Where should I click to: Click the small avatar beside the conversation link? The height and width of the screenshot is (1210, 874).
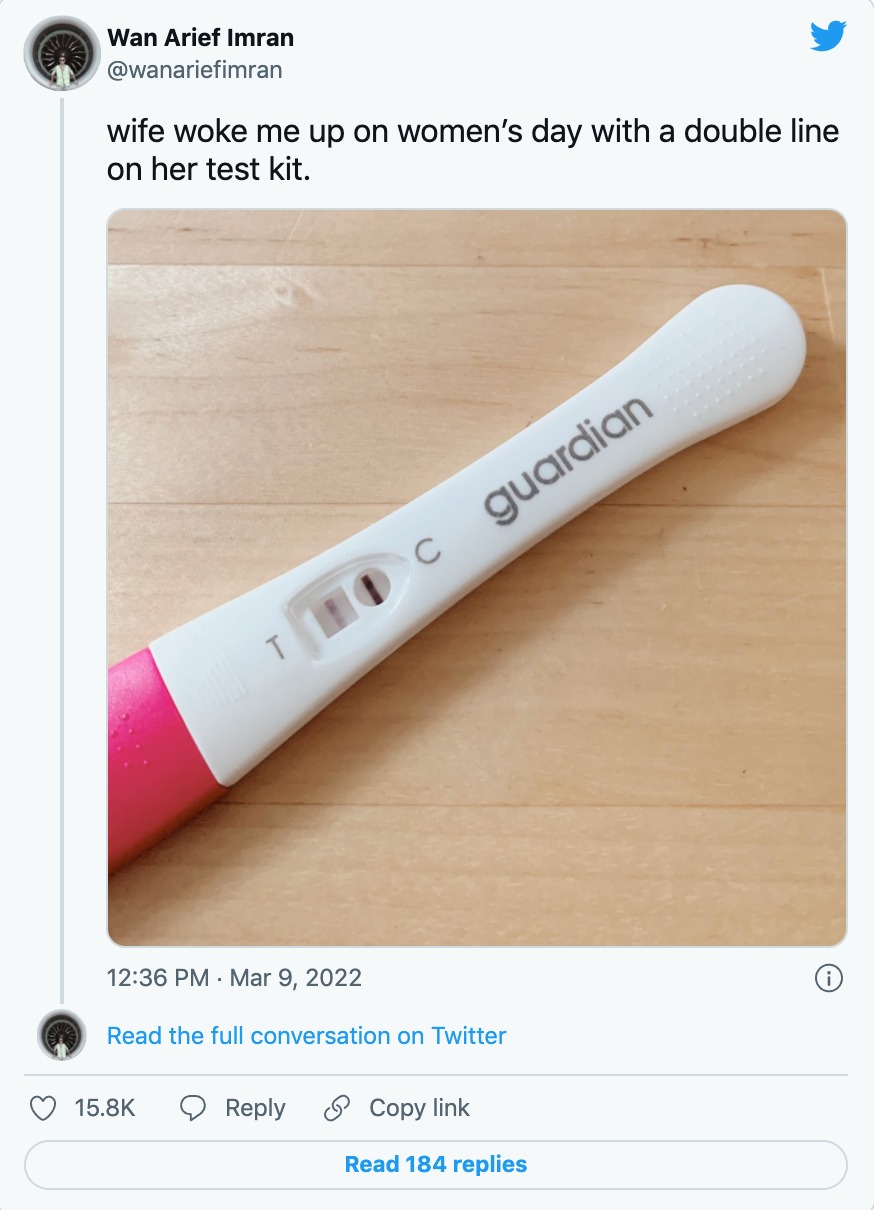[x=62, y=1036]
